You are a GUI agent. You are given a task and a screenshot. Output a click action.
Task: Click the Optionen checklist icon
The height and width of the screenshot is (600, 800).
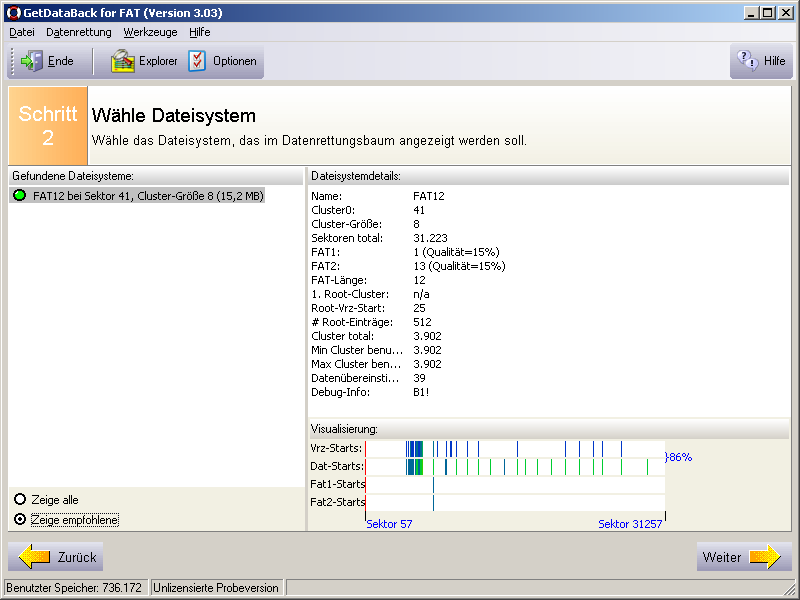coord(197,61)
